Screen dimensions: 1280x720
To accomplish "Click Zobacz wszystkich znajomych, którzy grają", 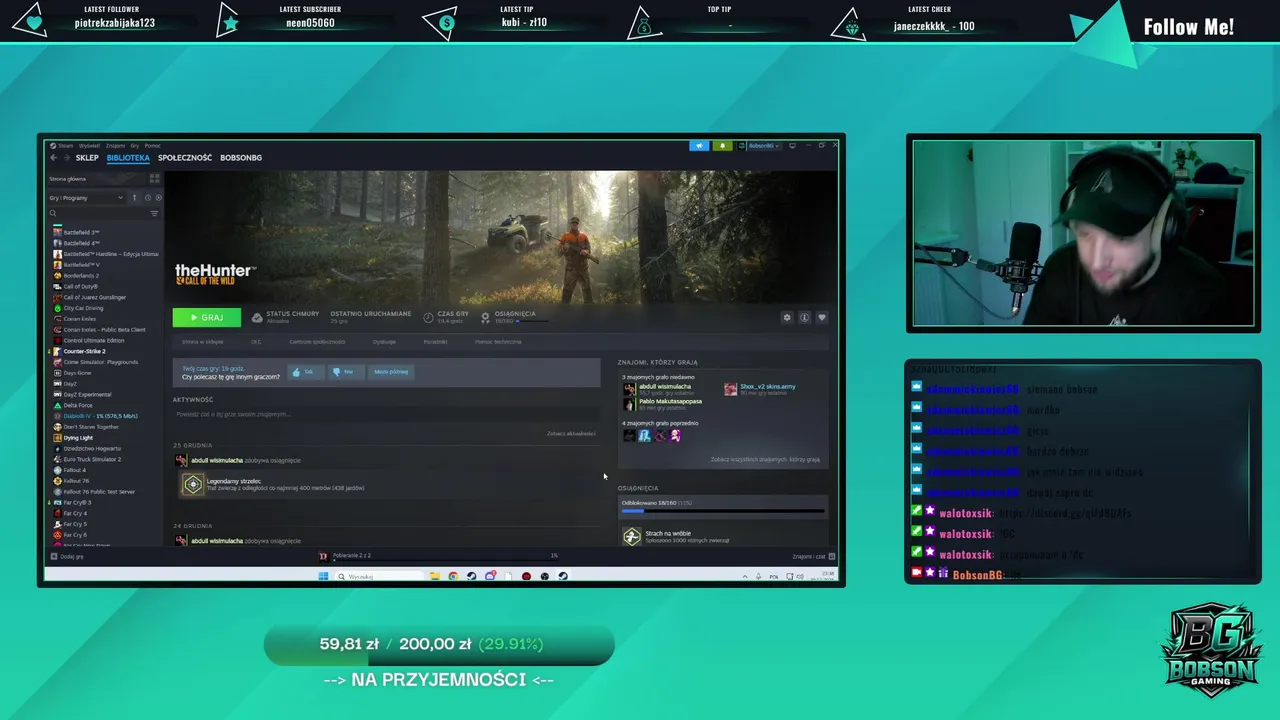I will click(x=765, y=459).
